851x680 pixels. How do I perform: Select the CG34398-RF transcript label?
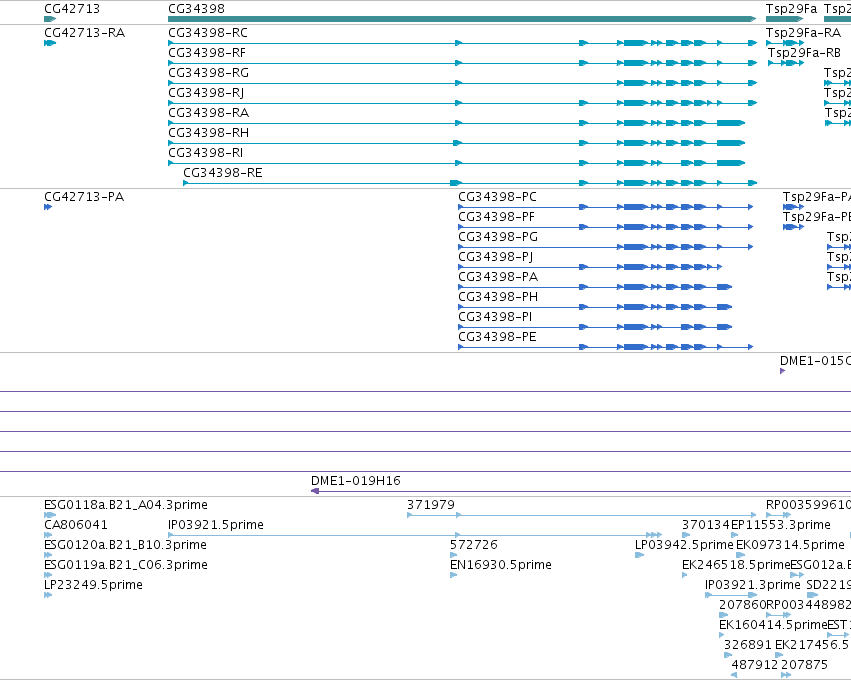(x=207, y=53)
